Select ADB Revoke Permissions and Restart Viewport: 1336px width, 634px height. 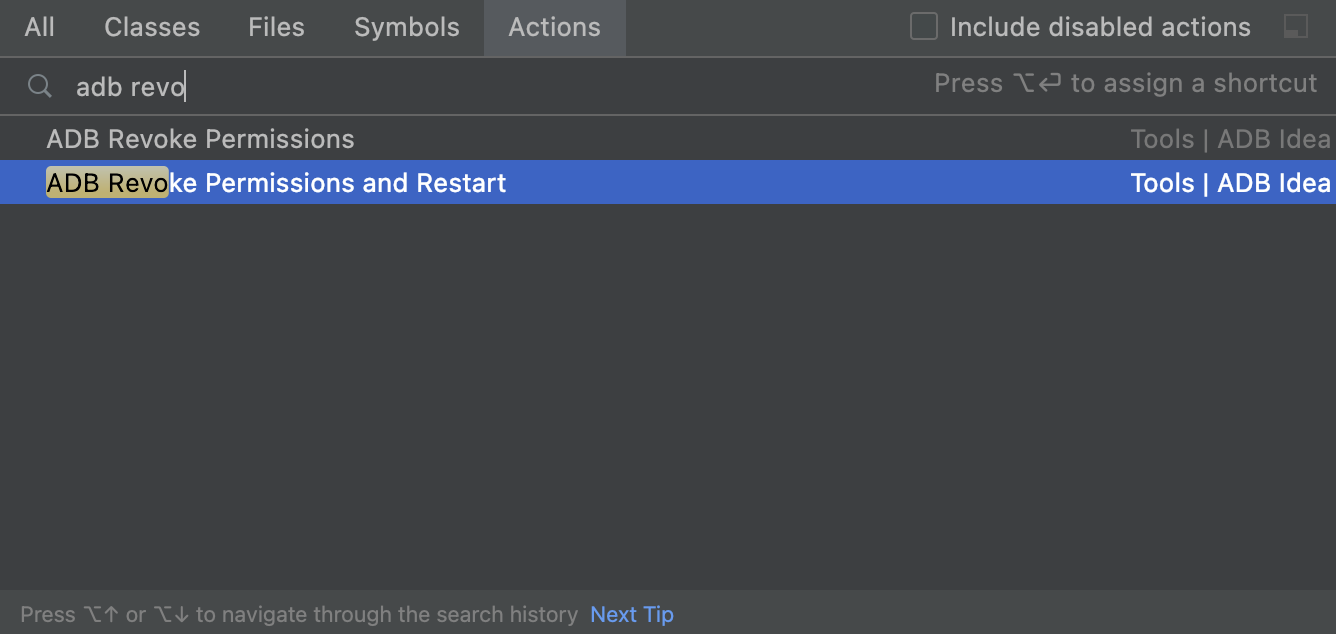pos(276,183)
